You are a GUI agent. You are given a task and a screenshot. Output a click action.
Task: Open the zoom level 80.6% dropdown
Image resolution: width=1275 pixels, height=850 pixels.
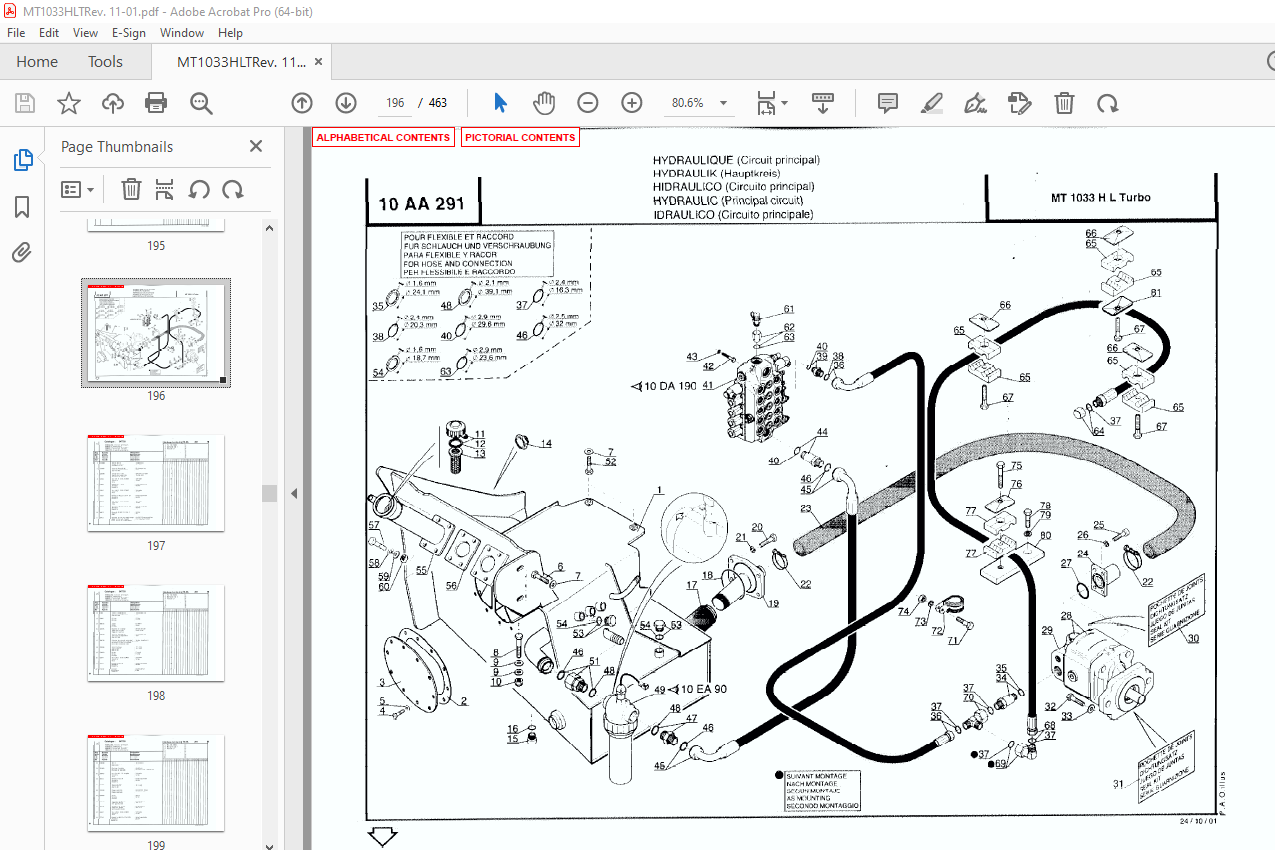[723, 103]
